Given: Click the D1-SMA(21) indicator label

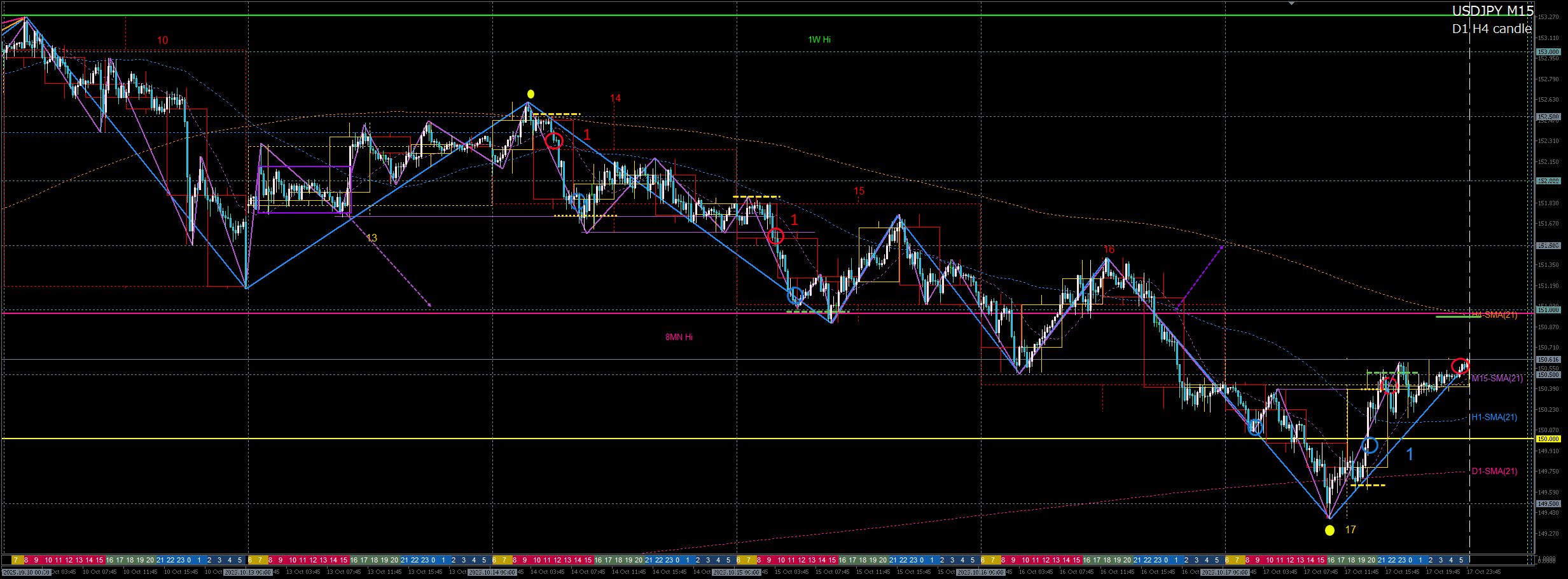Looking at the screenshot, I should (1494, 471).
